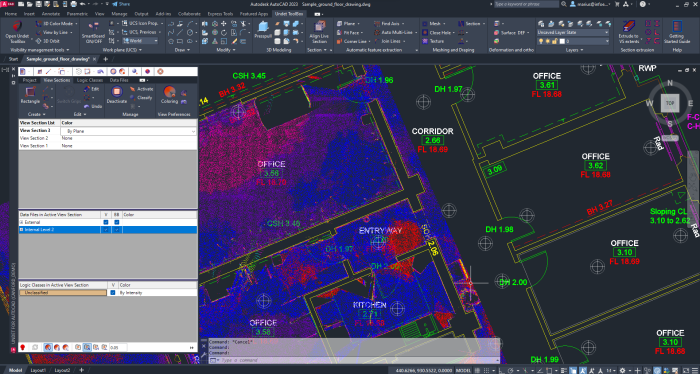Click the Presspull tool
The image size is (700, 374).
pos(263,30)
